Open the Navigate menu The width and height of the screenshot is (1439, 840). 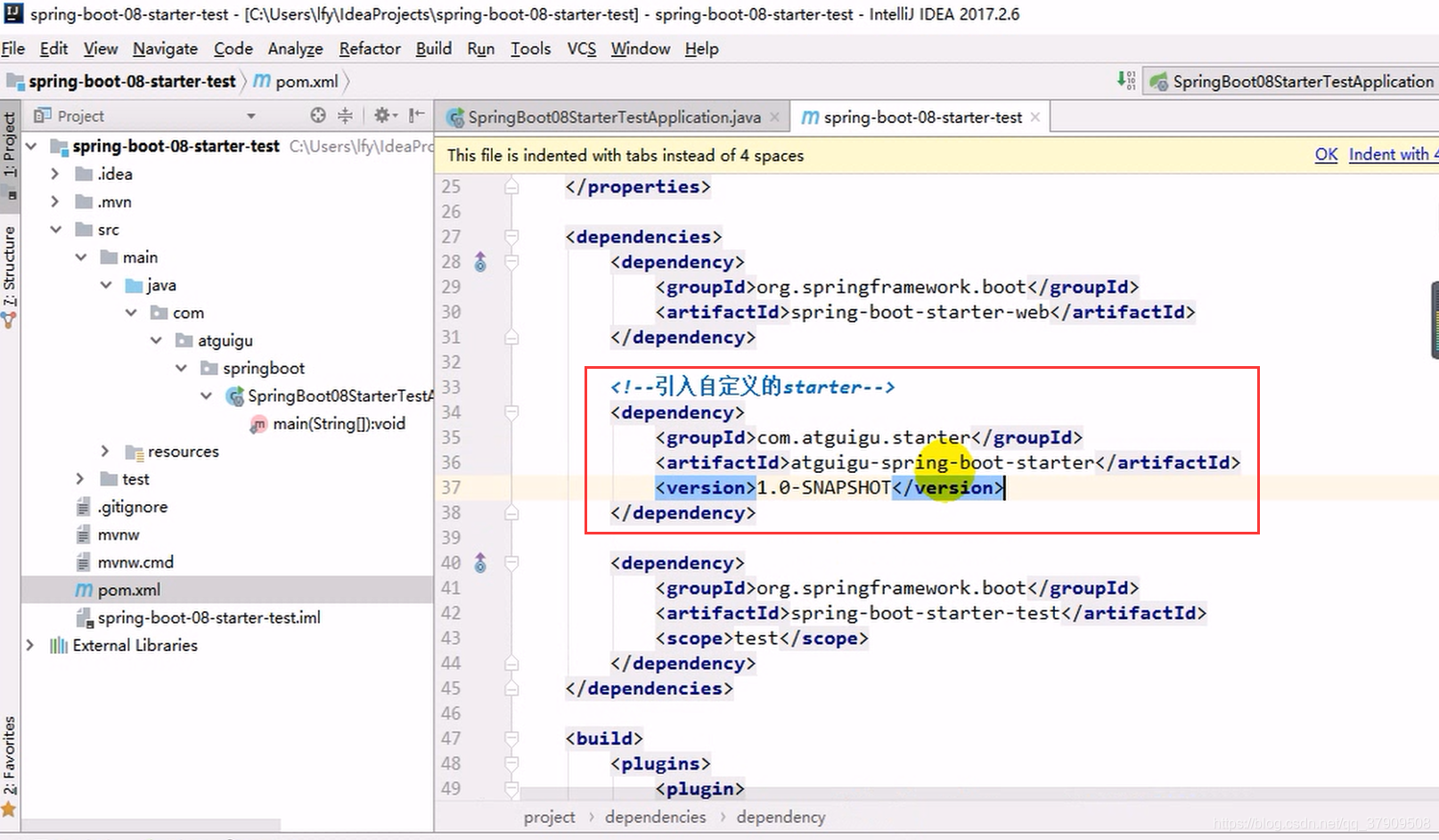click(x=165, y=48)
